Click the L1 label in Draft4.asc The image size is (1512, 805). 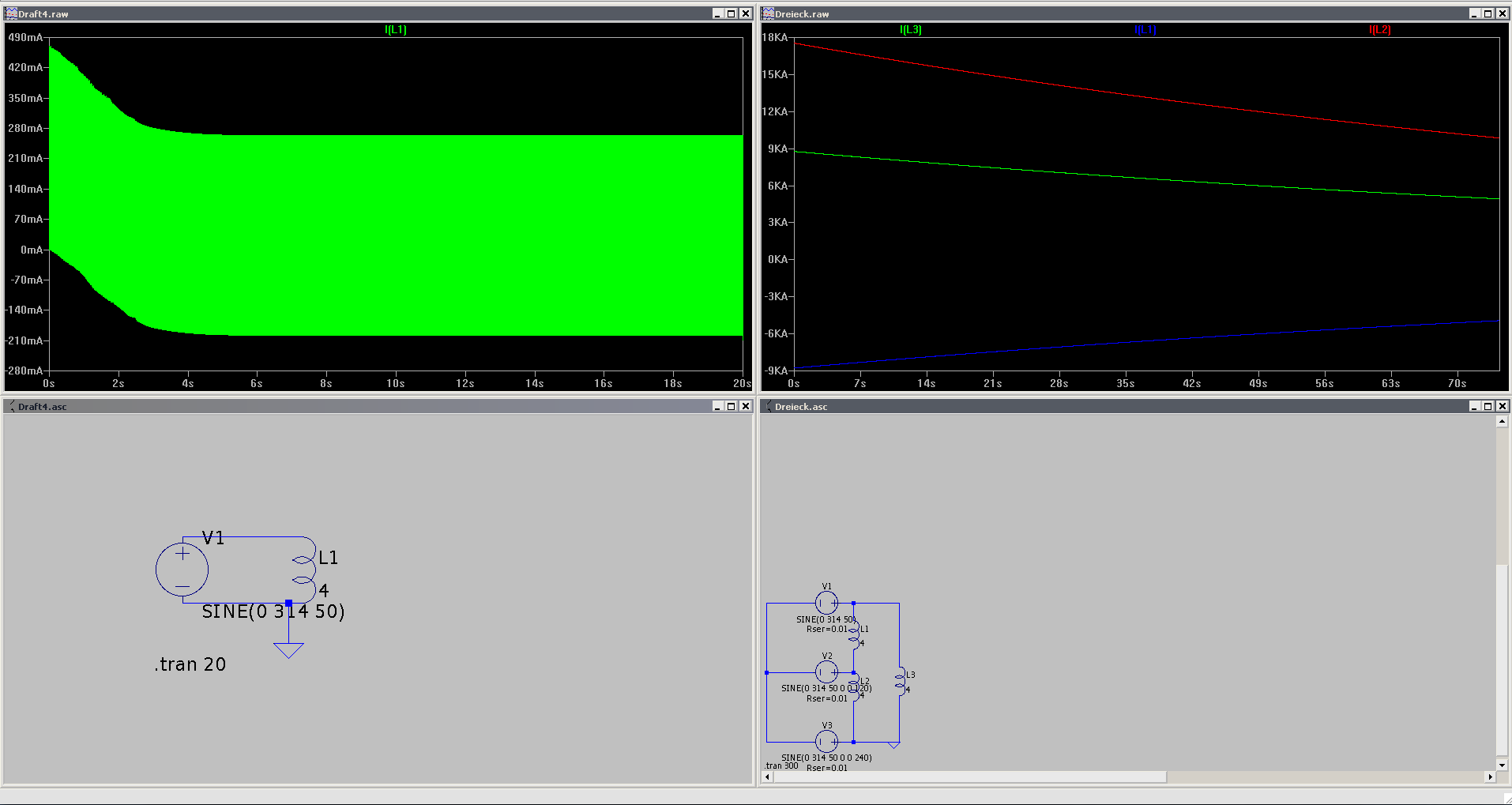[x=329, y=558]
